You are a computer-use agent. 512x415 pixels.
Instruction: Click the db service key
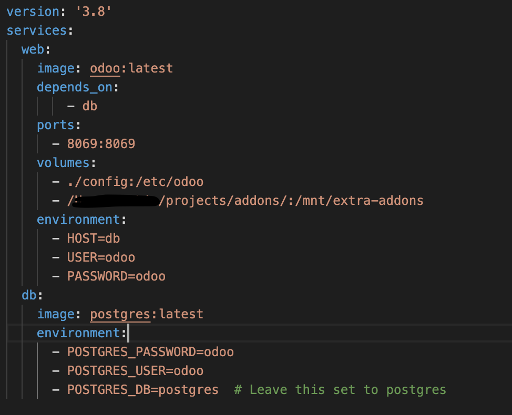(x=29, y=295)
